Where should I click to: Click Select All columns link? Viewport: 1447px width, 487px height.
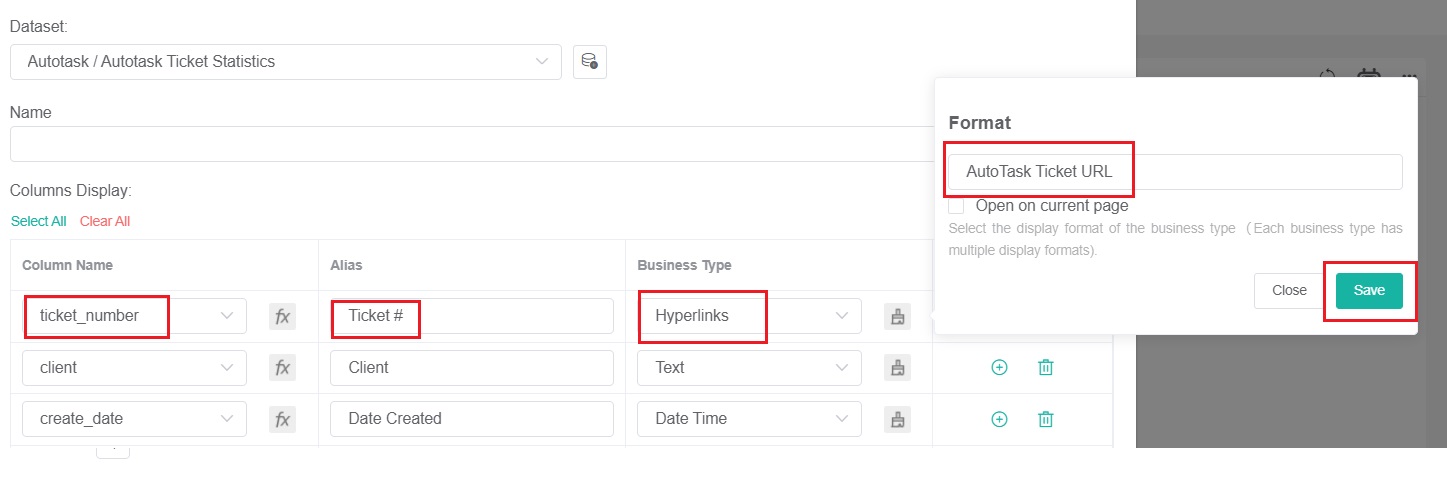(38, 221)
